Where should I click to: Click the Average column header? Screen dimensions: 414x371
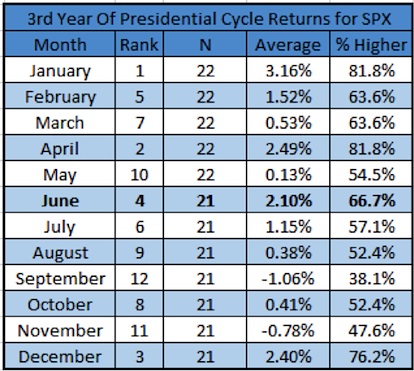click(288, 44)
